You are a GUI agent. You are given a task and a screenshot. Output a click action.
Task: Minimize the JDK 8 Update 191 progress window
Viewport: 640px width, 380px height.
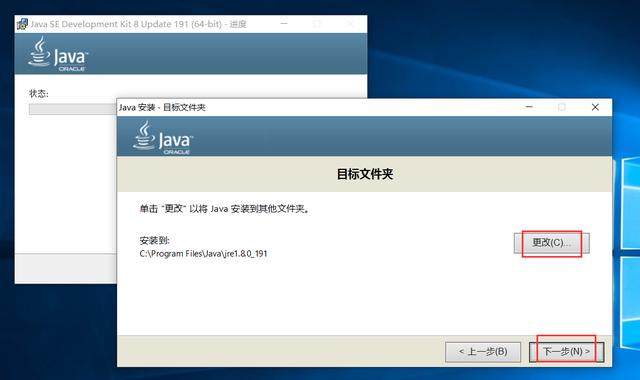(x=284, y=24)
